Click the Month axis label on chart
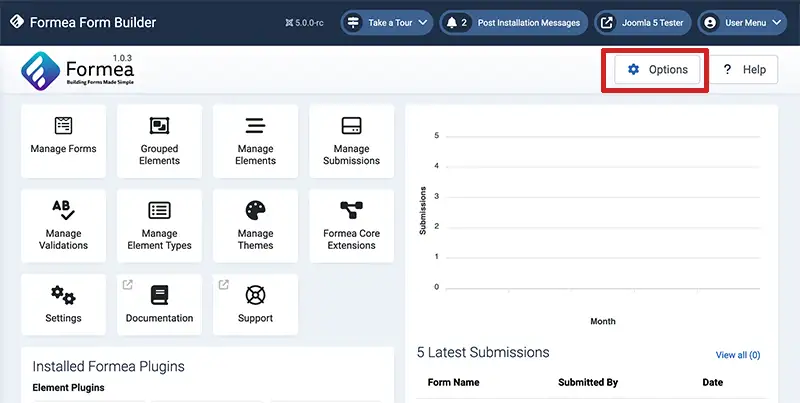 [603, 321]
